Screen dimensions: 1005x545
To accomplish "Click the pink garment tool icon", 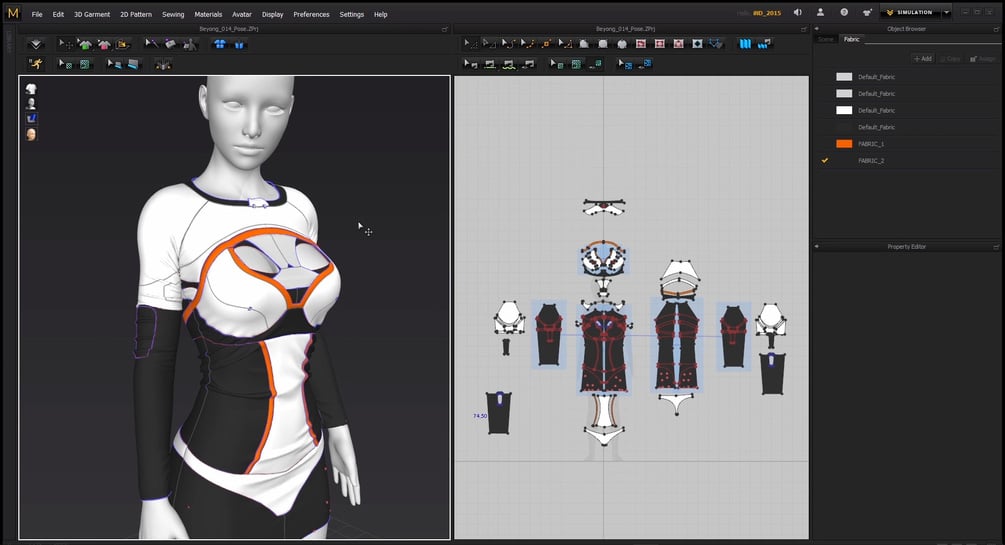I will pyautogui.click(x=104, y=44).
